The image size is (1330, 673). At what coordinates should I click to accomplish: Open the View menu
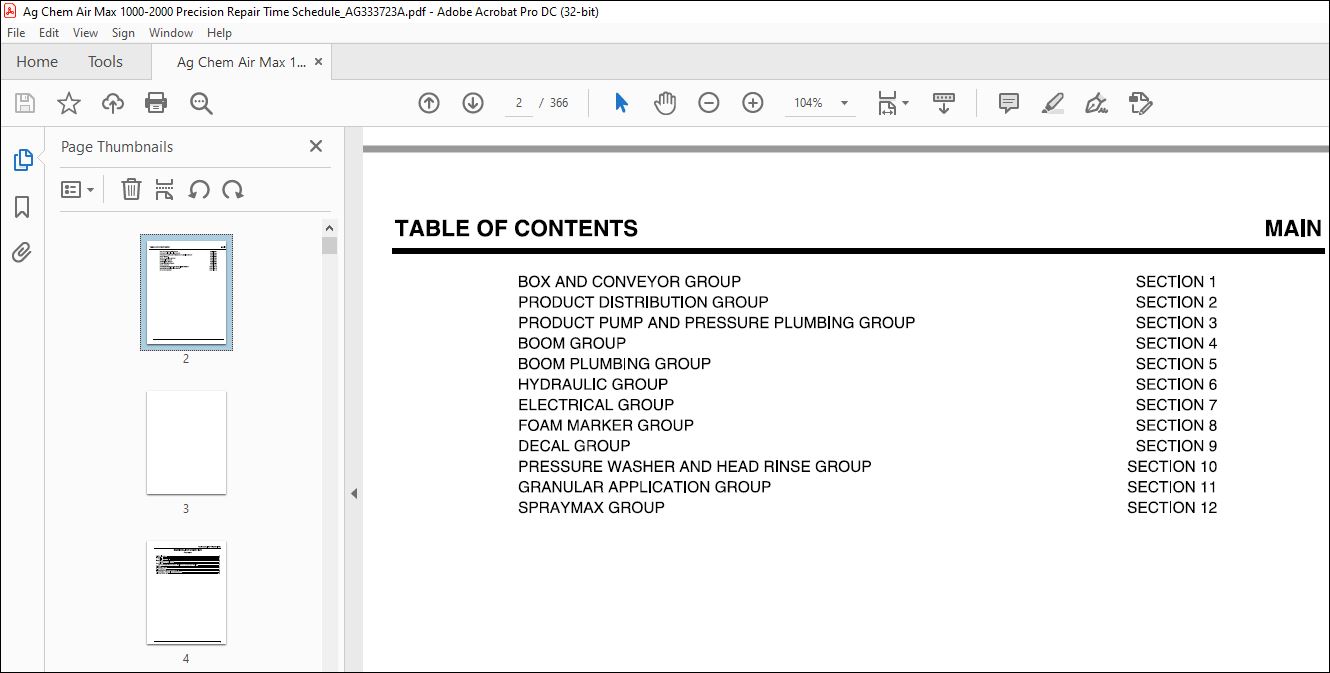(x=86, y=33)
